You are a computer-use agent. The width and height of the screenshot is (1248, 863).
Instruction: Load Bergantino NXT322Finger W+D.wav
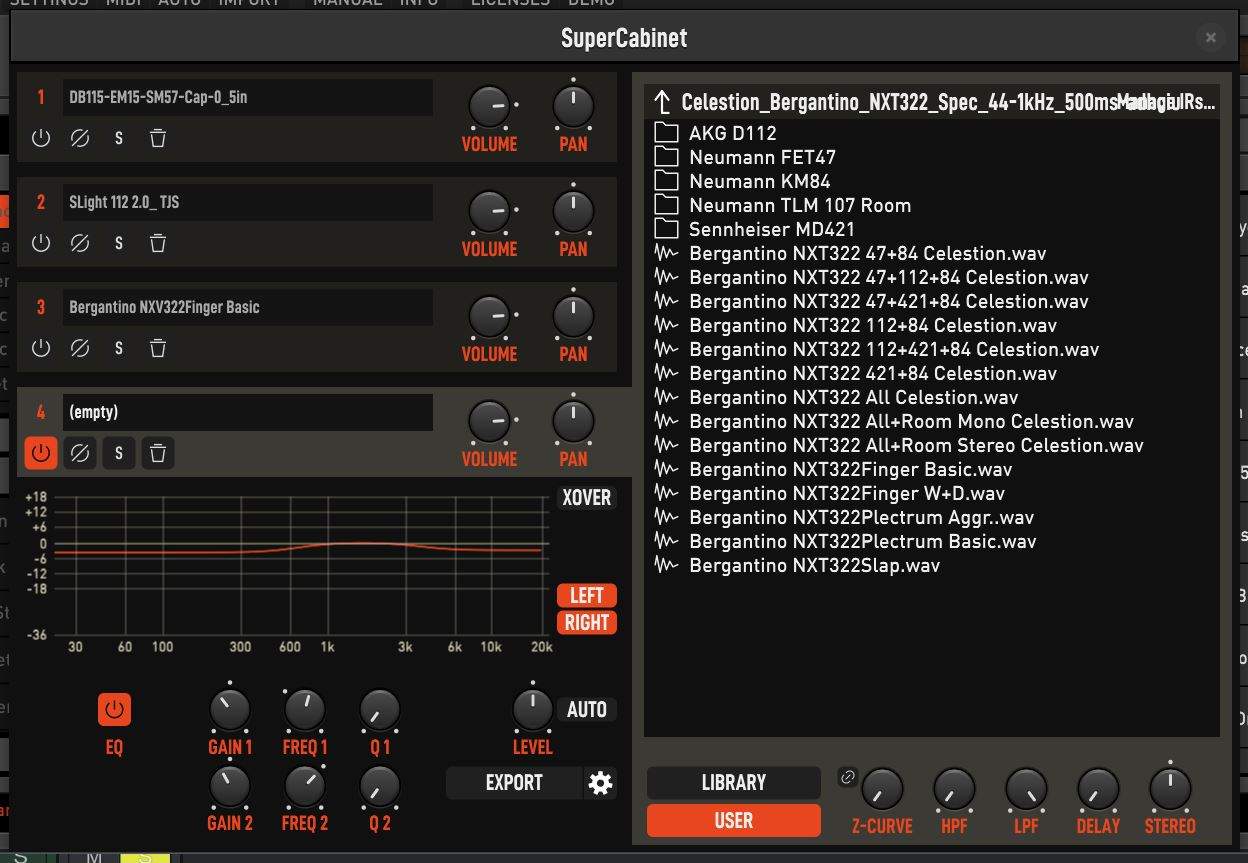(x=931, y=493)
